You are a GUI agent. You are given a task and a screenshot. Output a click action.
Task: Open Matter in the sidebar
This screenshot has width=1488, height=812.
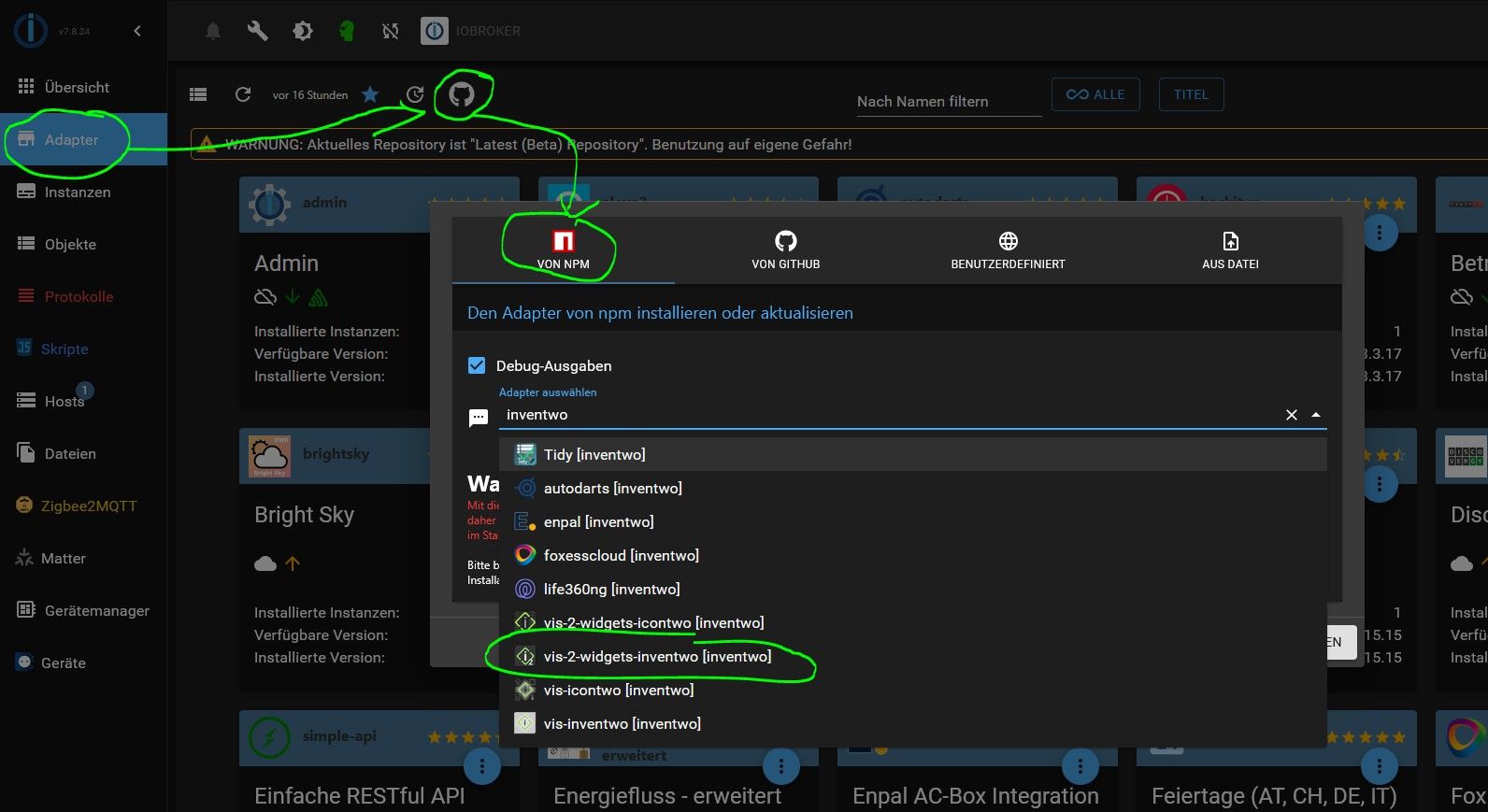[84, 558]
